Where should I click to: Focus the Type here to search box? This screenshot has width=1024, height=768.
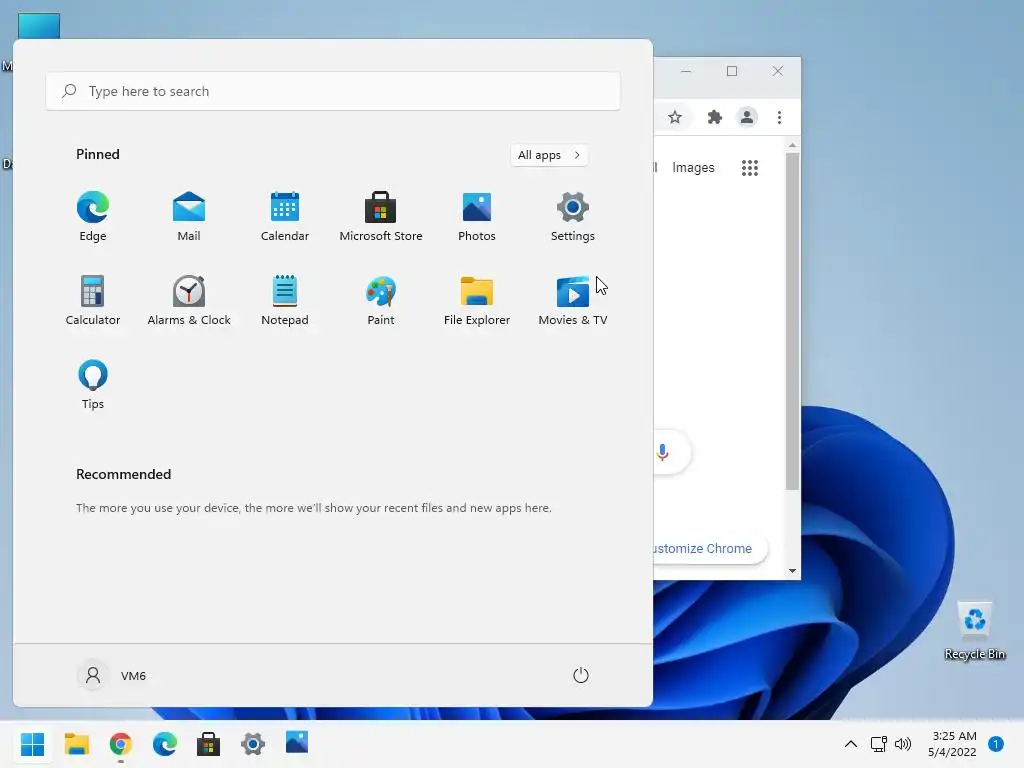tap(333, 91)
